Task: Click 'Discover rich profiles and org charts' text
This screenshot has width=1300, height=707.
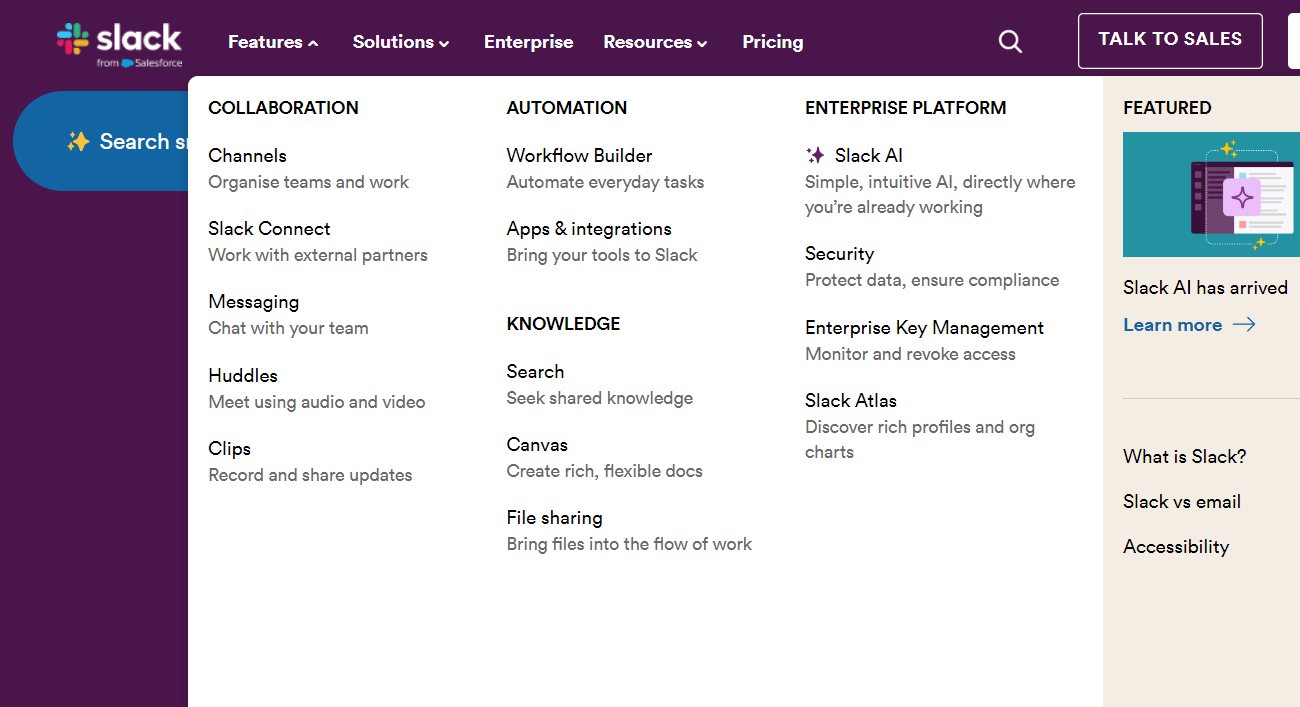Action: click(x=920, y=439)
